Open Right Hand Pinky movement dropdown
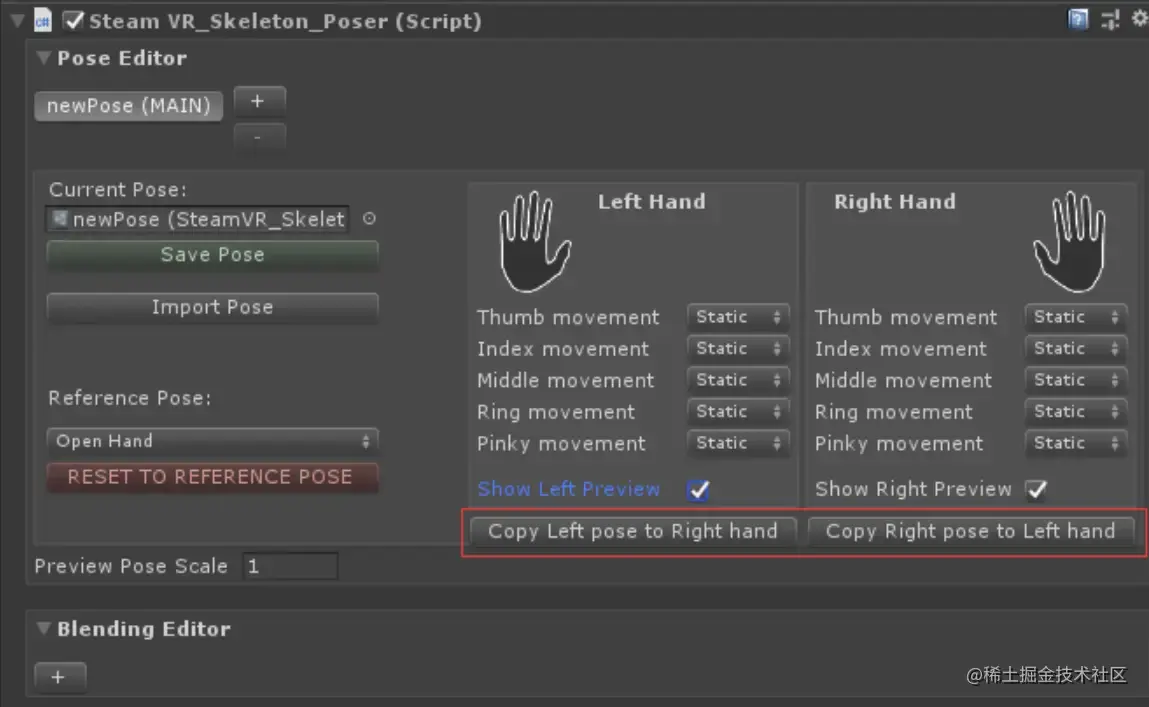Viewport: 1149px width, 707px height. click(x=1076, y=443)
